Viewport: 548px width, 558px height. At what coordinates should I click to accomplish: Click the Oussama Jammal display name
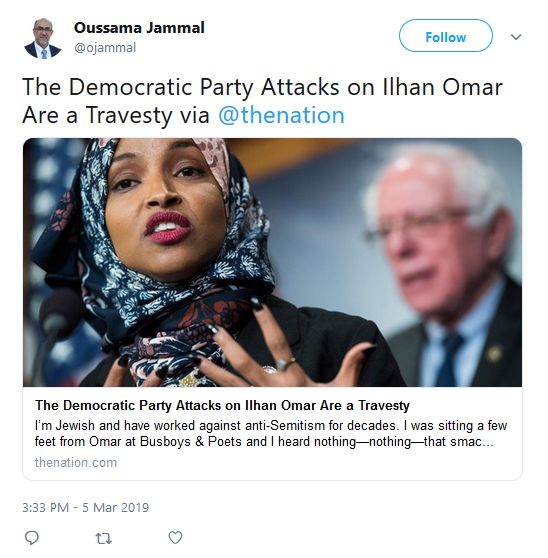[139, 28]
